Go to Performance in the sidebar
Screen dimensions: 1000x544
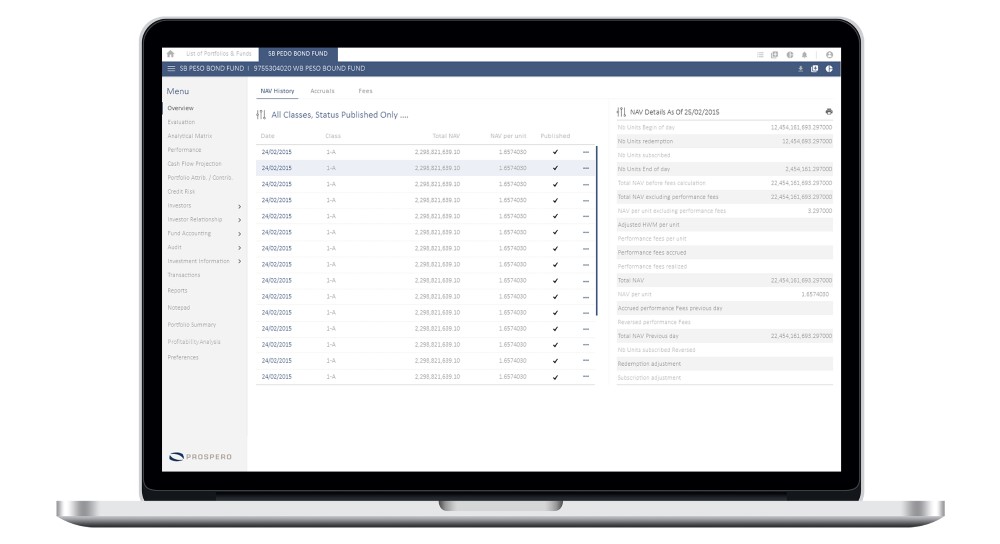pyautogui.click(x=184, y=151)
